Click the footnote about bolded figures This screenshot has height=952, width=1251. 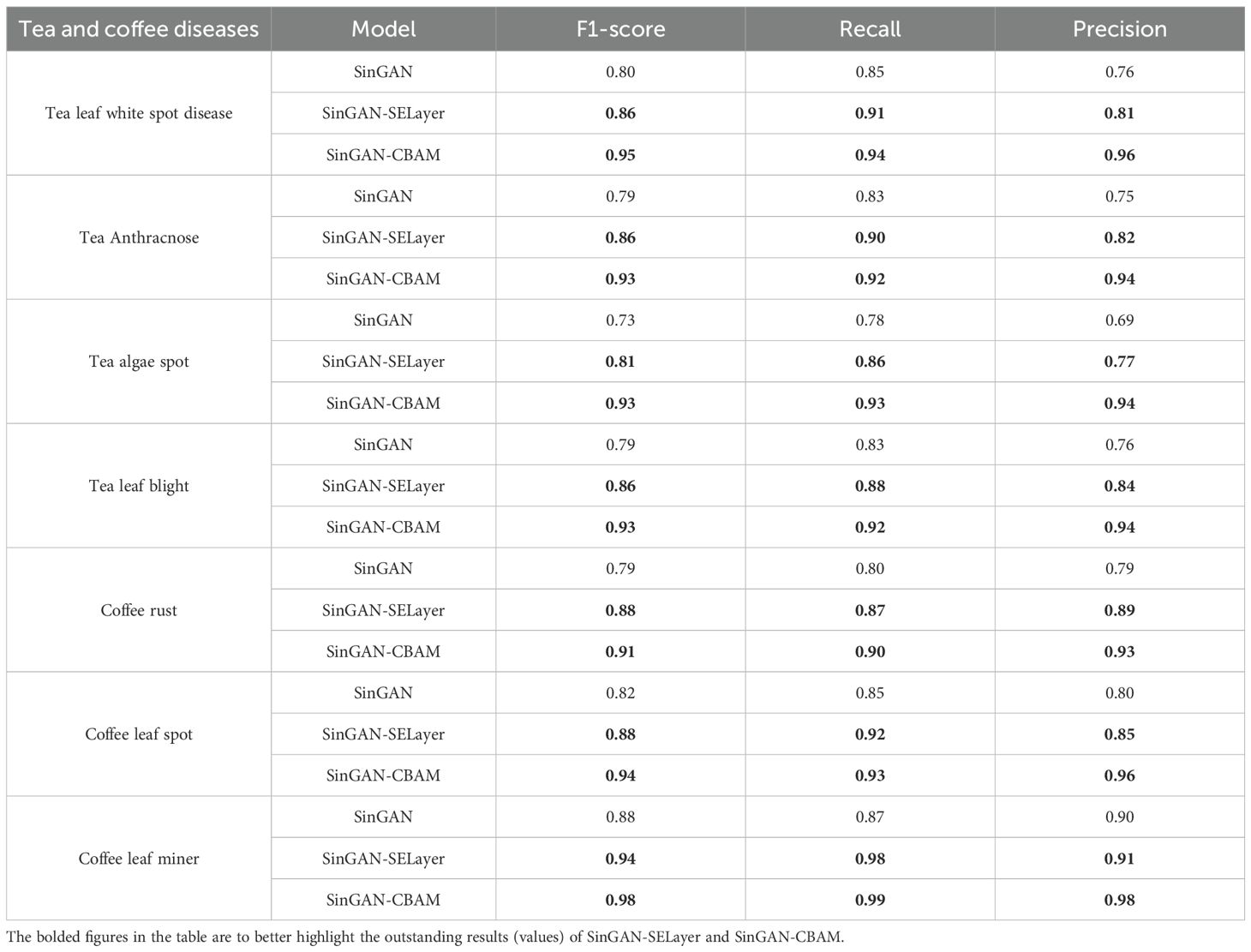coord(425,937)
